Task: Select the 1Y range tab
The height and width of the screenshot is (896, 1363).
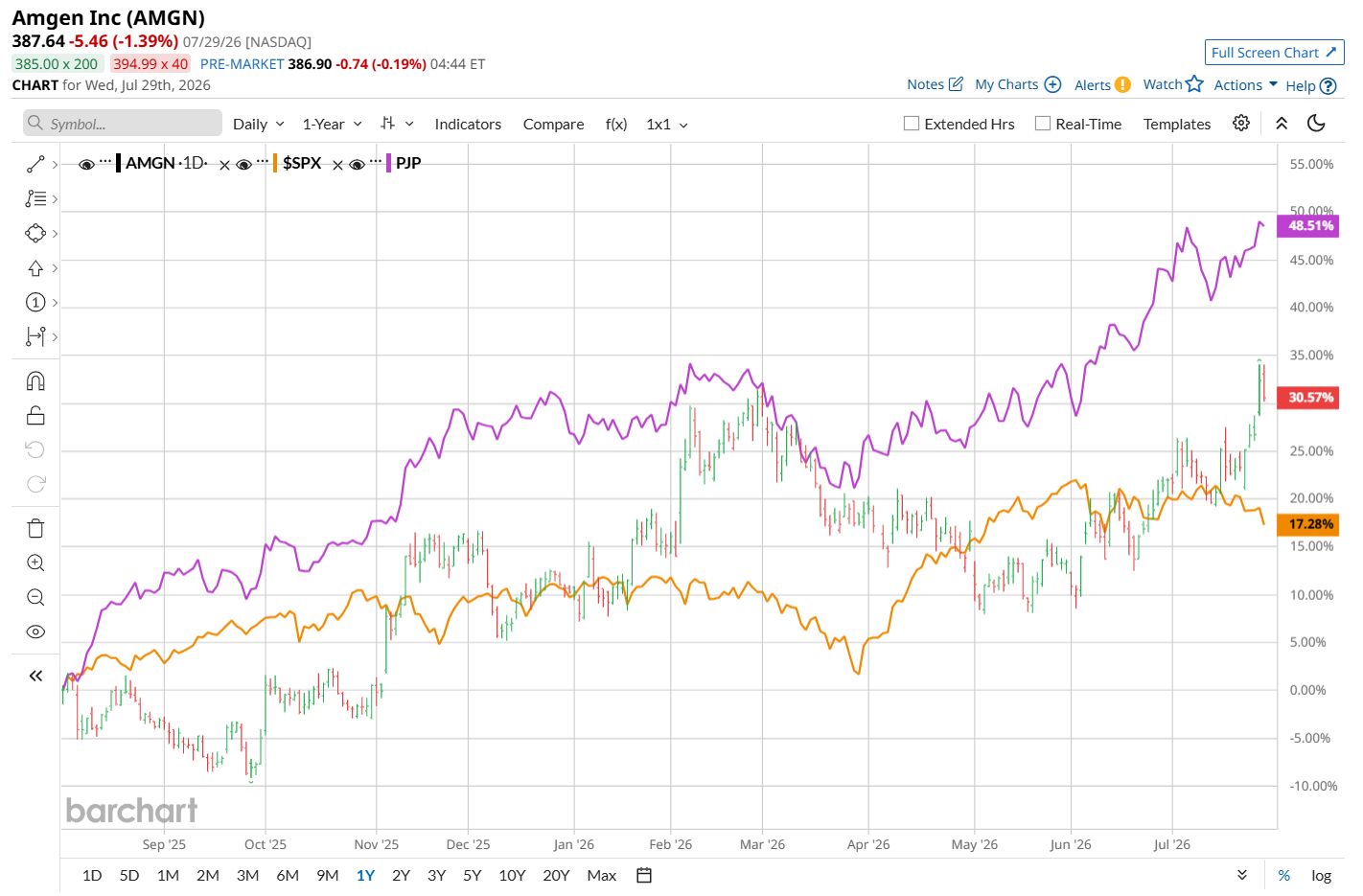Action: tap(365, 875)
